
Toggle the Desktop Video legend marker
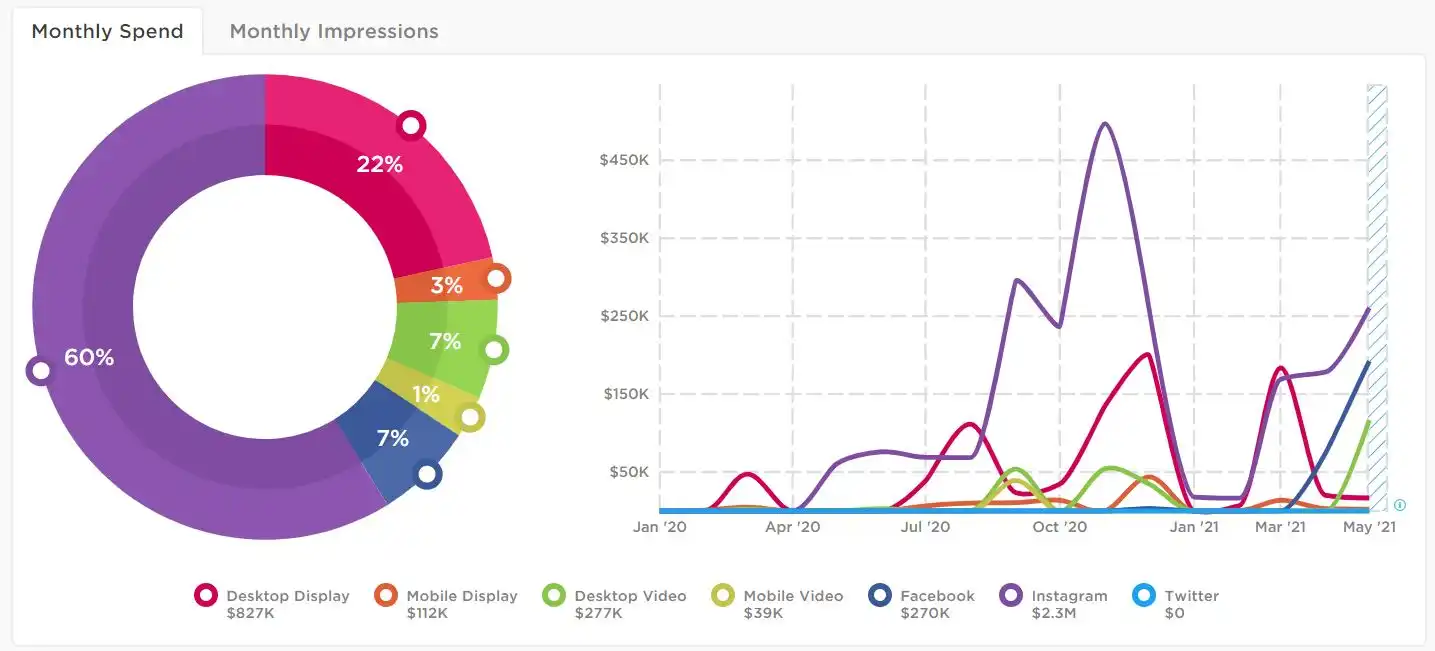click(554, 596)
